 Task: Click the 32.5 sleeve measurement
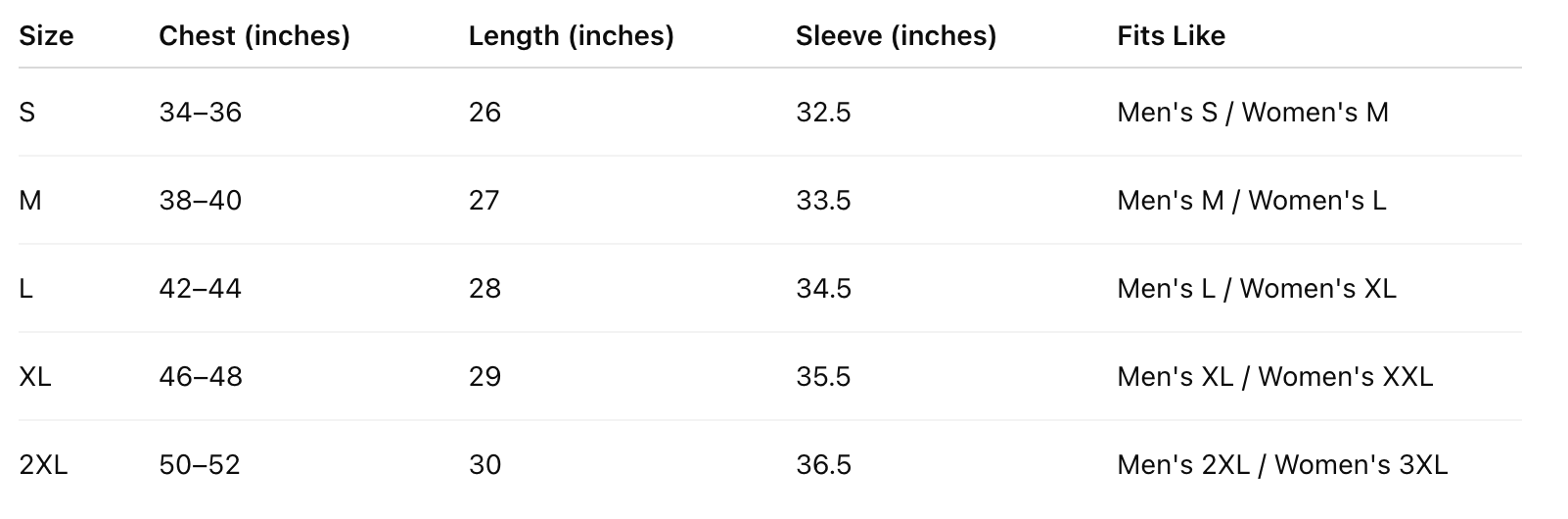pos(823,113)
